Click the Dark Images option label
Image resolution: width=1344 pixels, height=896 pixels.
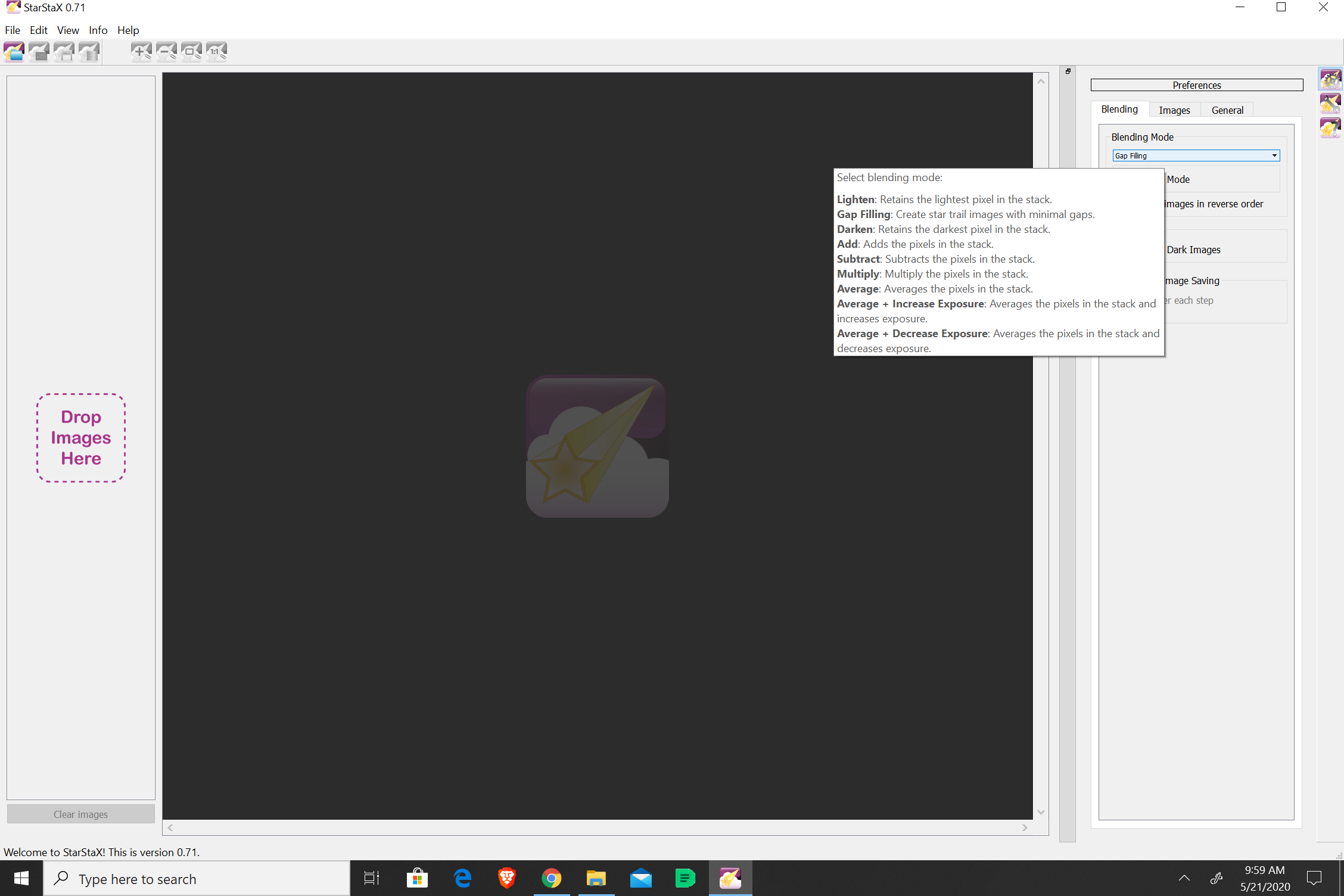(1193, 250)
